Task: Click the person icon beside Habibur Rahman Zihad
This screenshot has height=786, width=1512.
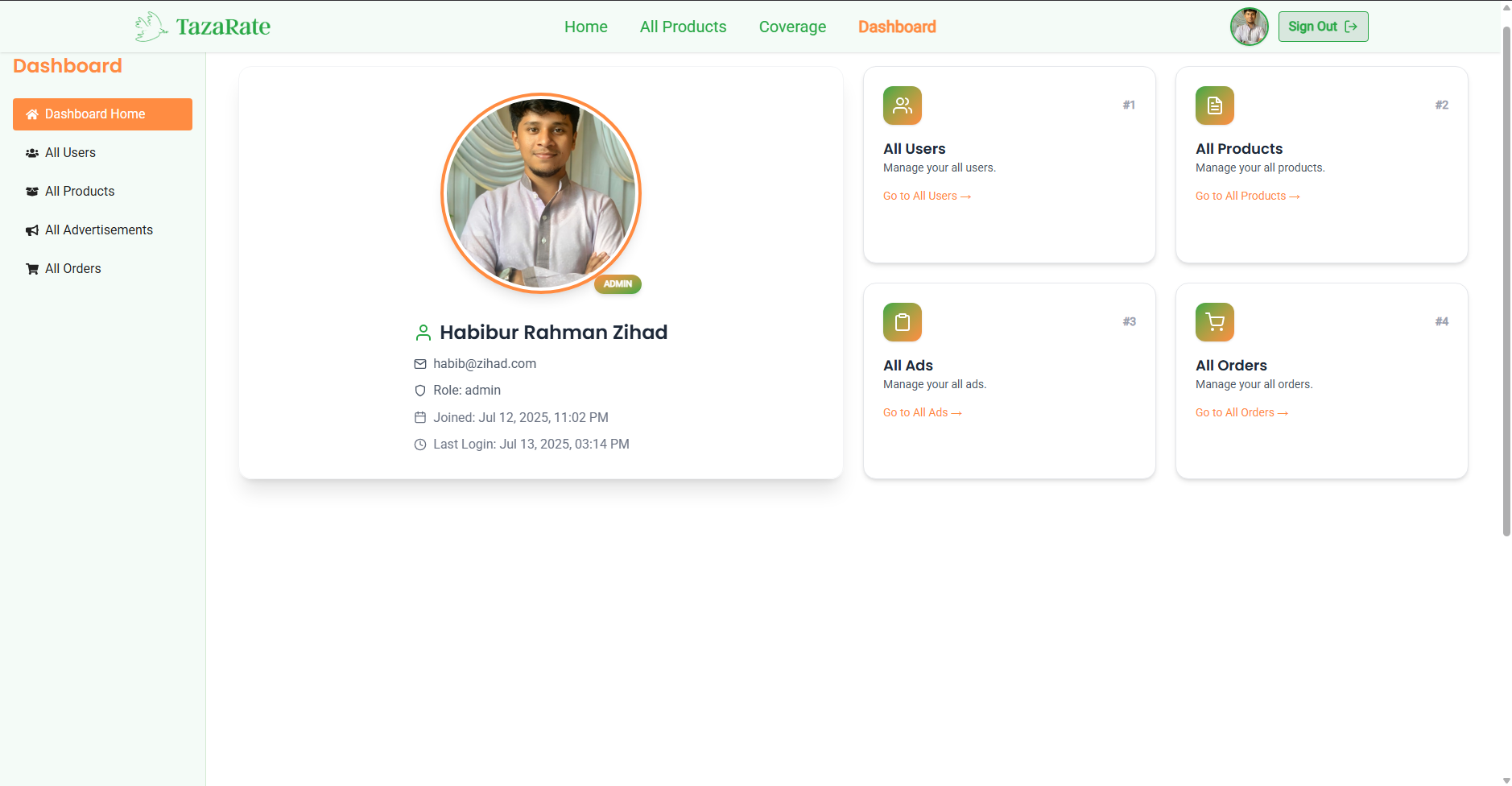Action: click(423, 333)
